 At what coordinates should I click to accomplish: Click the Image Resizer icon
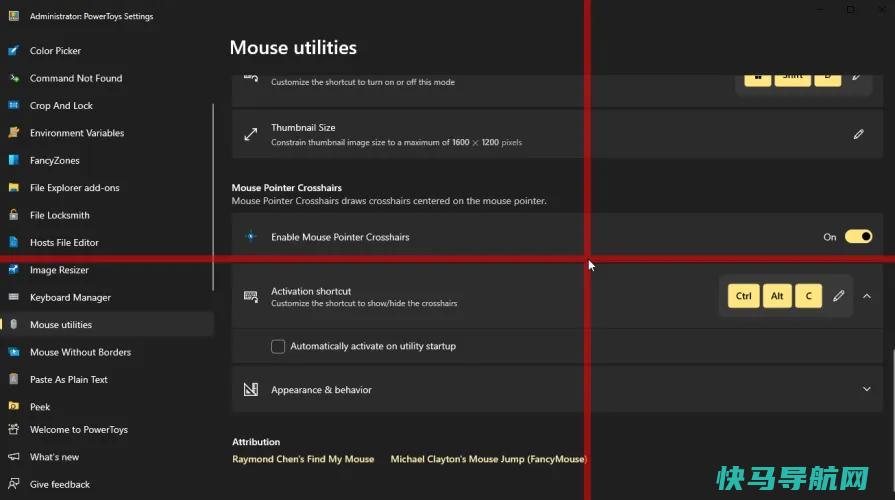[14, 269]
